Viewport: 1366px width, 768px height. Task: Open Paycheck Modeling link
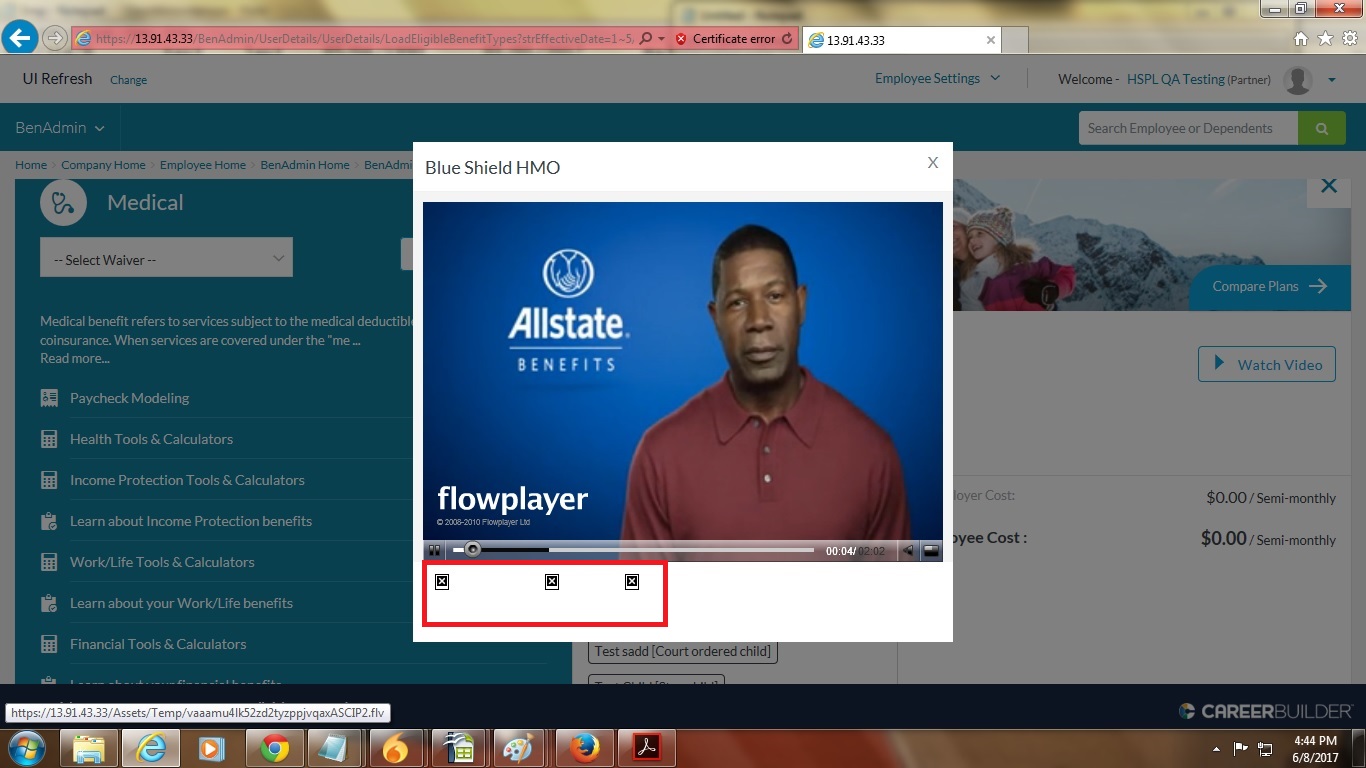(129, 398)
